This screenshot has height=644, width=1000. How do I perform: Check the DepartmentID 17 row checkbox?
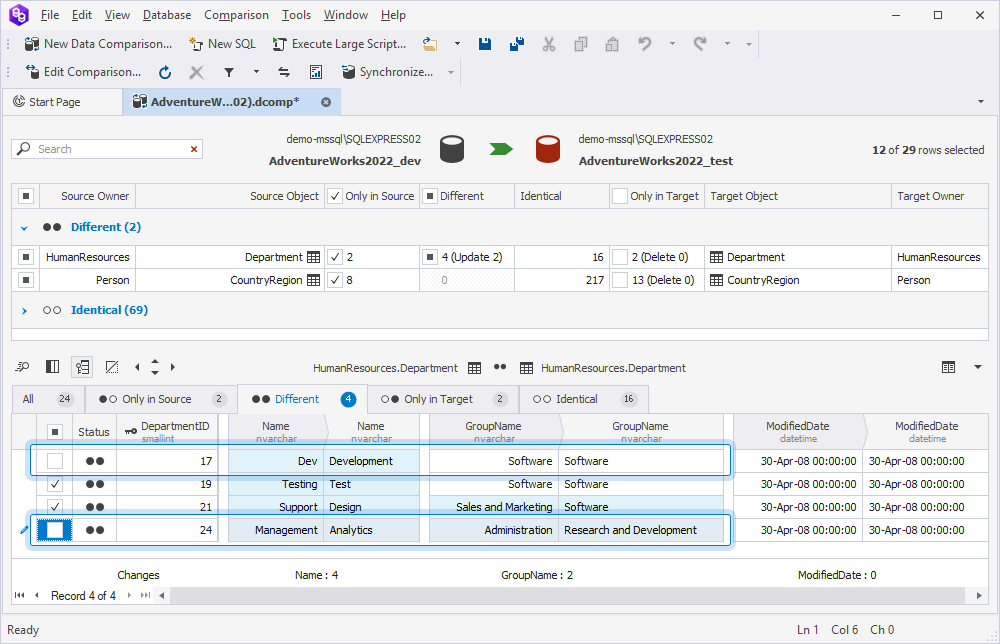coord(55,461)
